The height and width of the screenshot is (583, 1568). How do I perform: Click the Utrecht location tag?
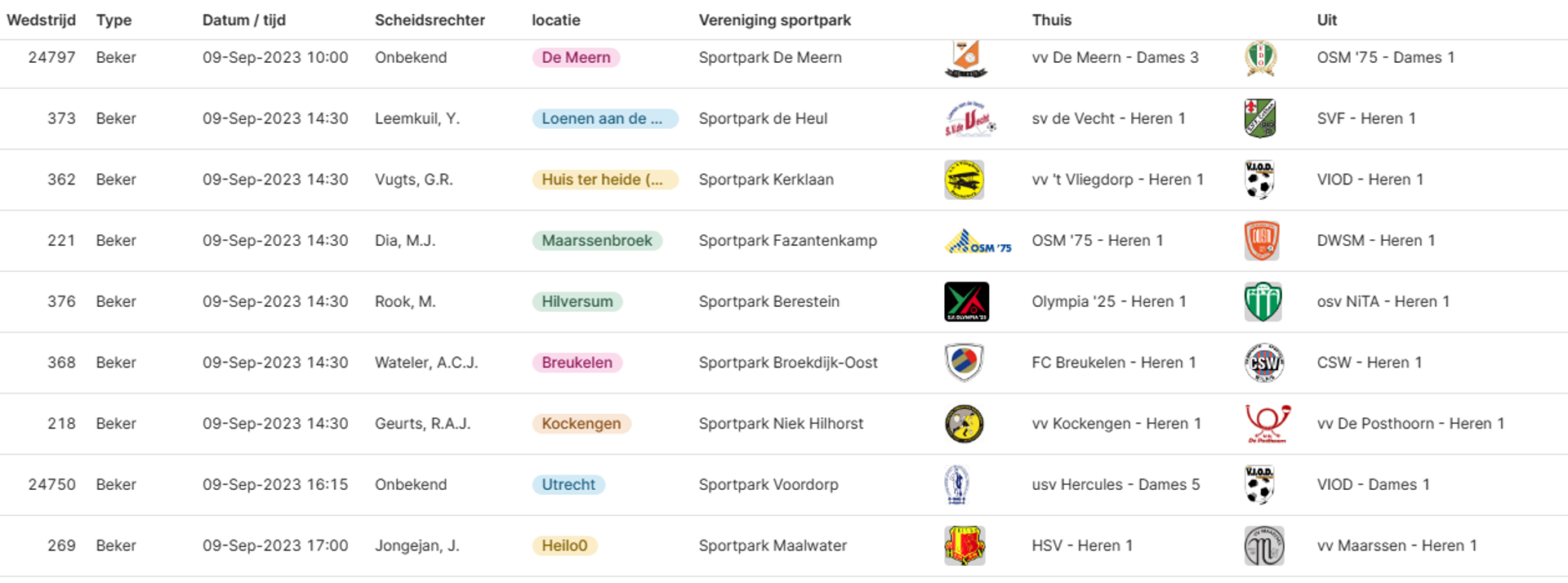[568, 484]
